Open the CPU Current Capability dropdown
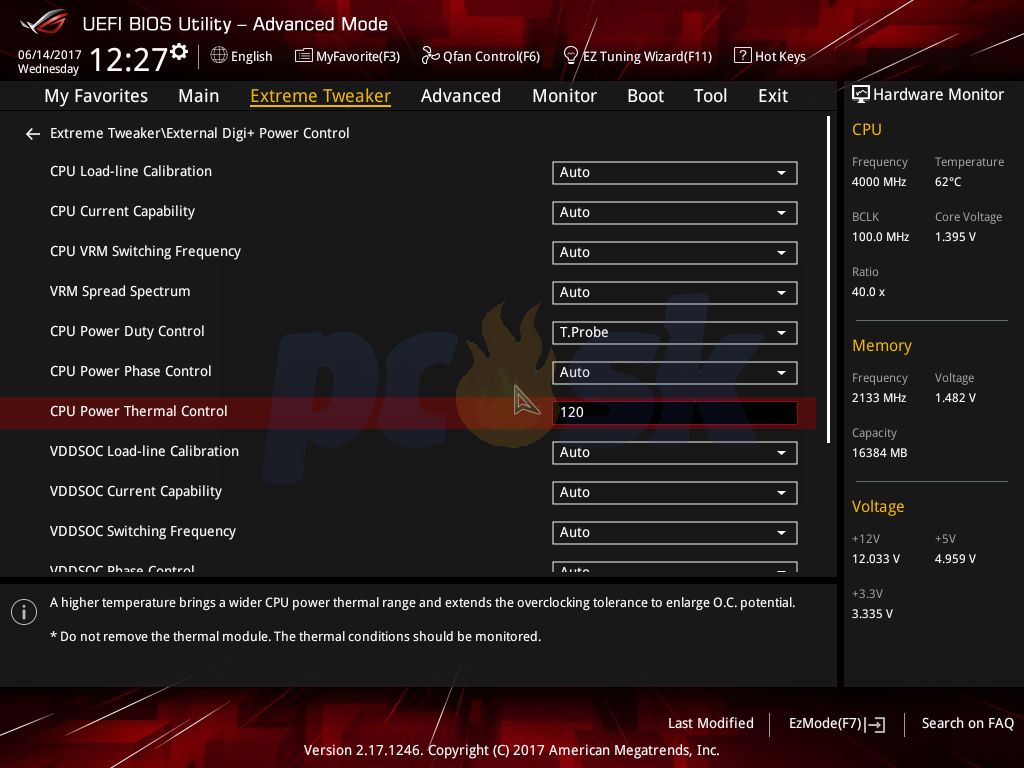Viewport: 1024px width, 768px height. point(675,212)
